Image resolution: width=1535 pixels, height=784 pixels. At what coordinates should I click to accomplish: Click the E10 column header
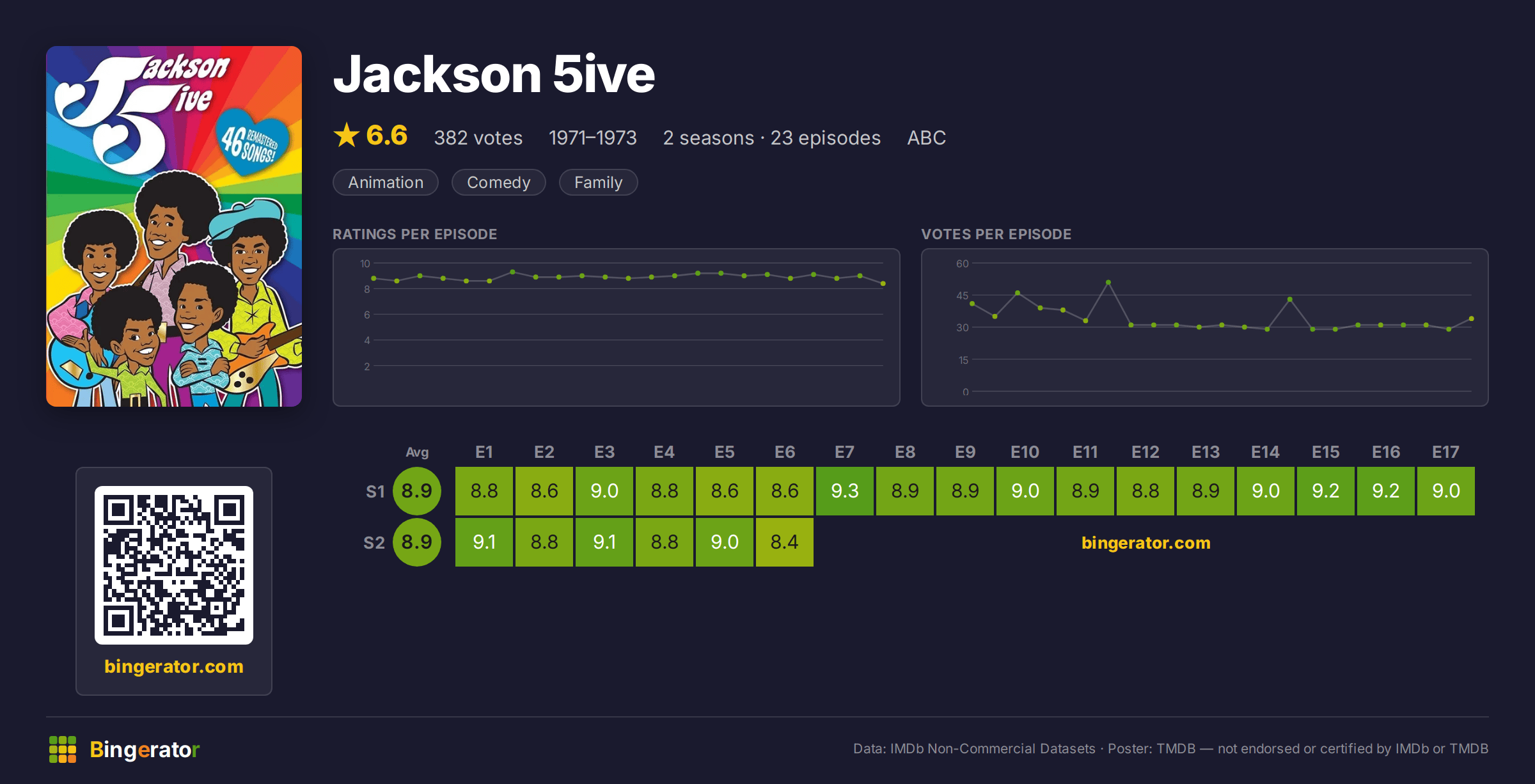click(1025, 452)
